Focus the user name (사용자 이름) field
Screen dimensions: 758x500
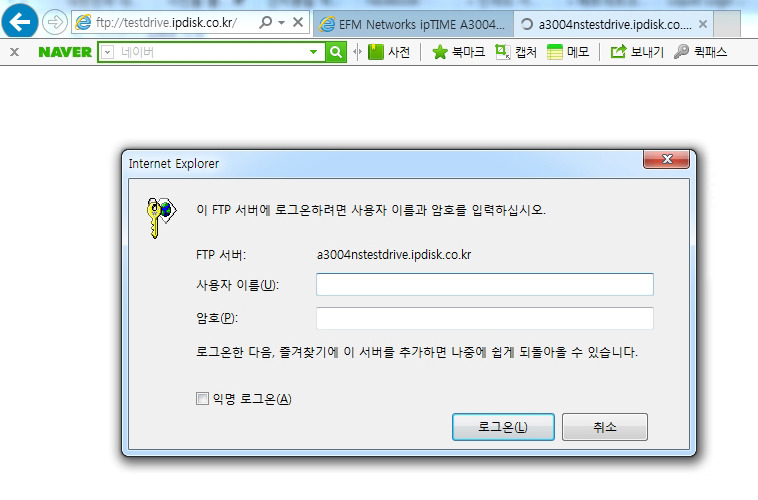[x=484, y=284]
